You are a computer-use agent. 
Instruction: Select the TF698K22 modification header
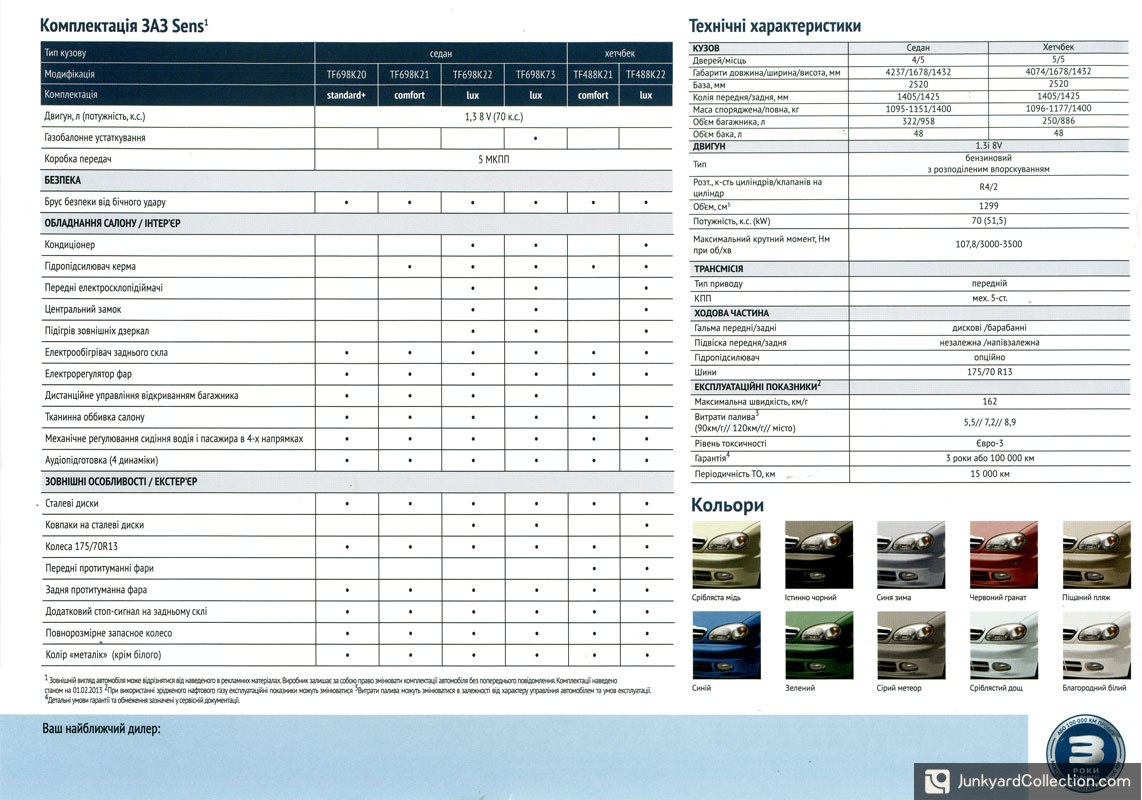pyautogui.click(x=472, y=74)
